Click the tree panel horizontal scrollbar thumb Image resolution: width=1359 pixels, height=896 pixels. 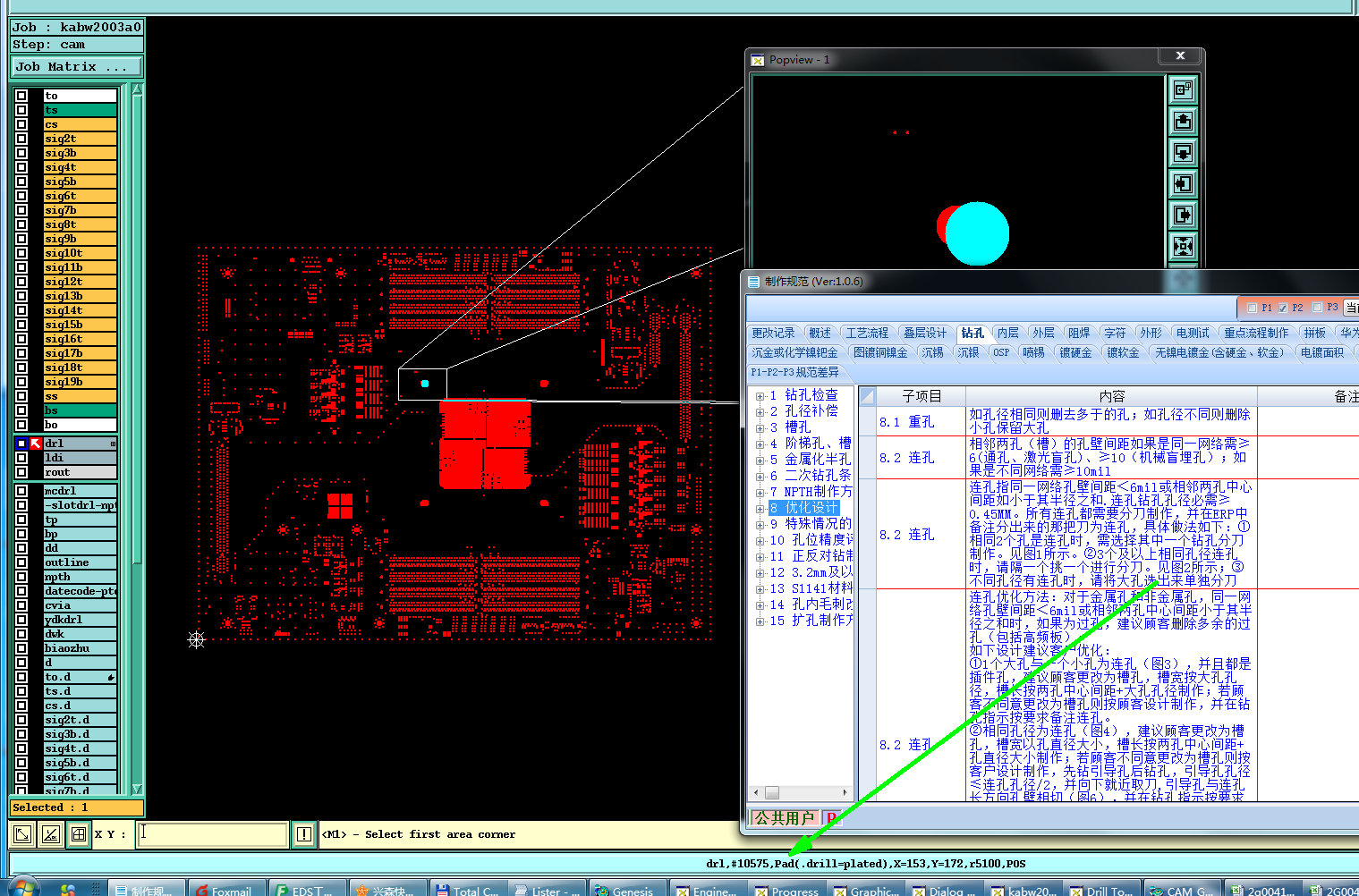click(x=772, y=792)
